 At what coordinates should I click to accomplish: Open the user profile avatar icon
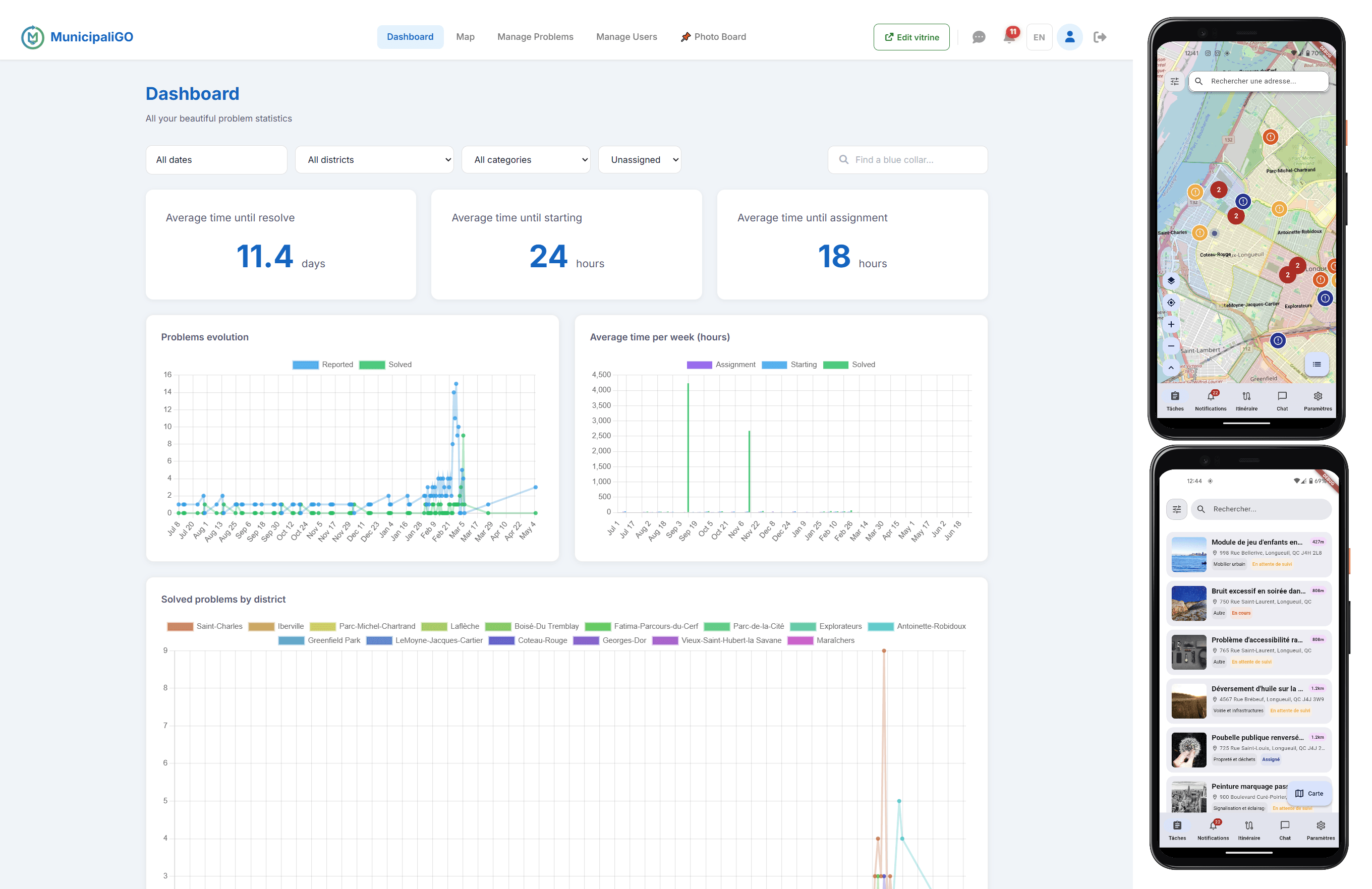click(1069, 37)
